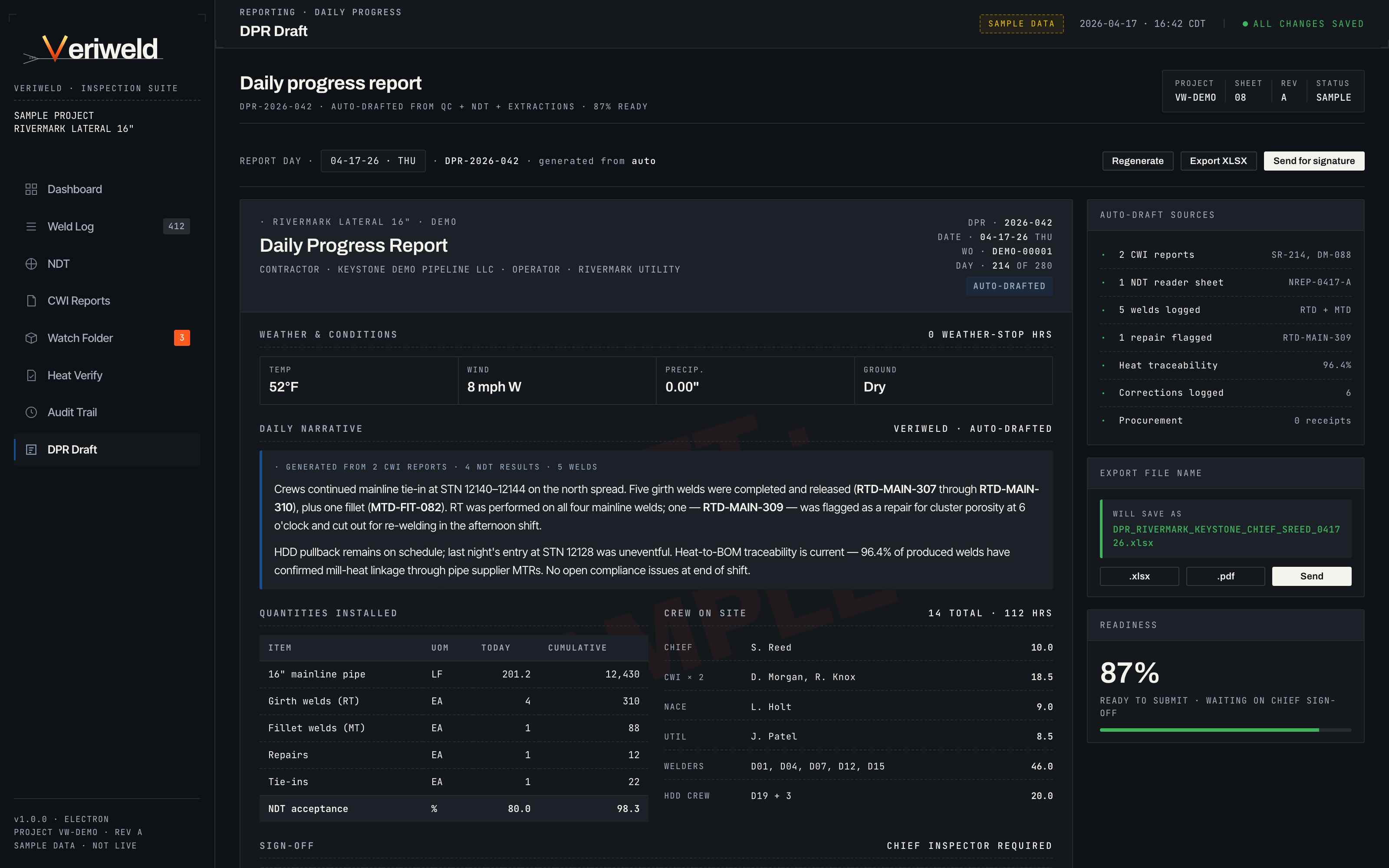Open the Audit Trail clock icon
Viewport: 1389px width, 868px height.
click(x=31, y=412)
